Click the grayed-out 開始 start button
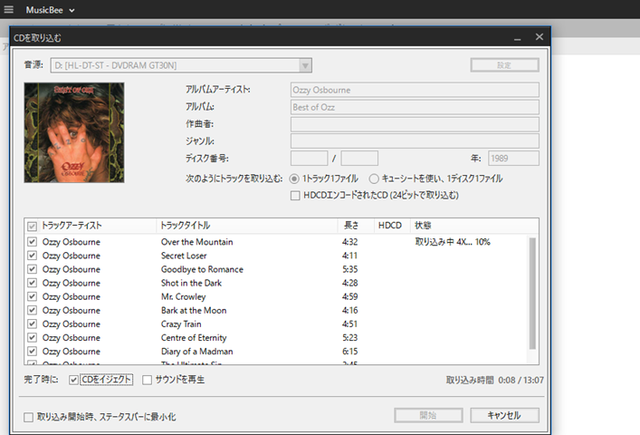Image resolution: width=640 pixels, height=435 pixels. [x=428, y=415]
